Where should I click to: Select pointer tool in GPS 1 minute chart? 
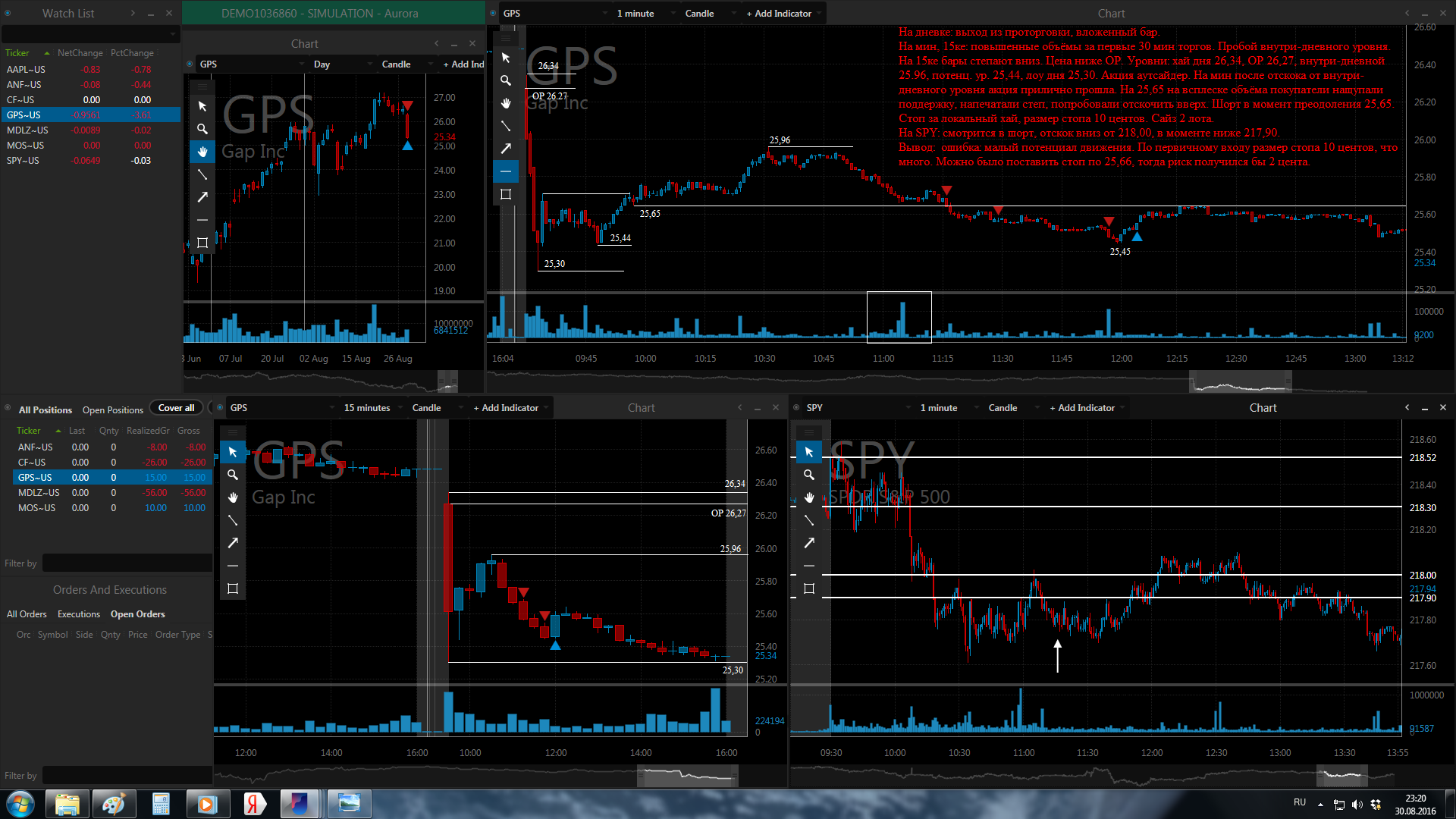coord(506,58)
